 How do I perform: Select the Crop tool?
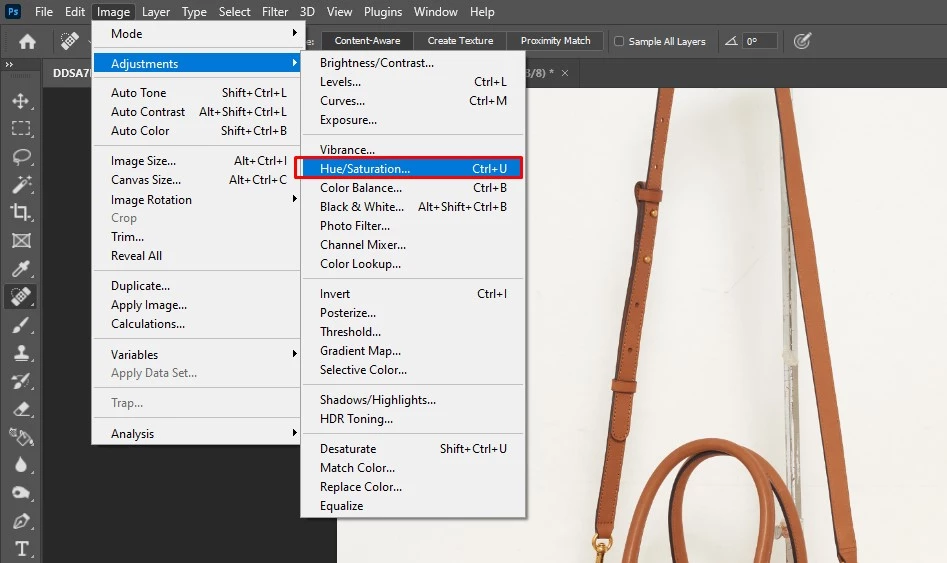21,212
